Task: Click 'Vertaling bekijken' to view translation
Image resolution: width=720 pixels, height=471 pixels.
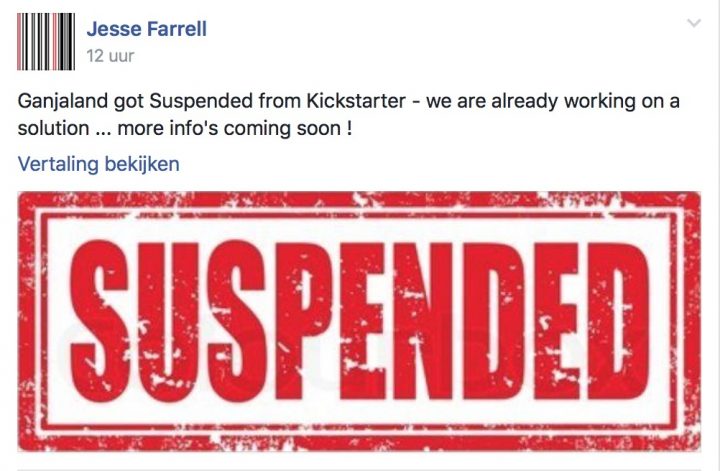Action: [x=98, y=164]
